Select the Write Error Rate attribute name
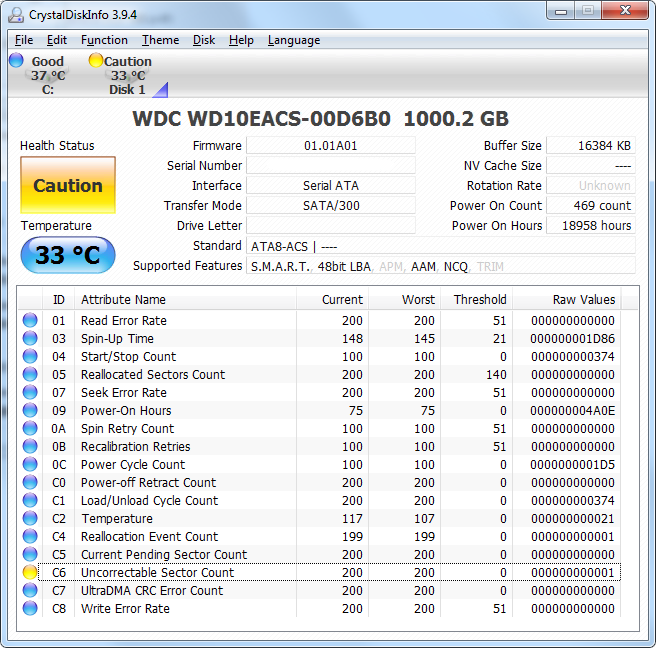 (125, 608)
